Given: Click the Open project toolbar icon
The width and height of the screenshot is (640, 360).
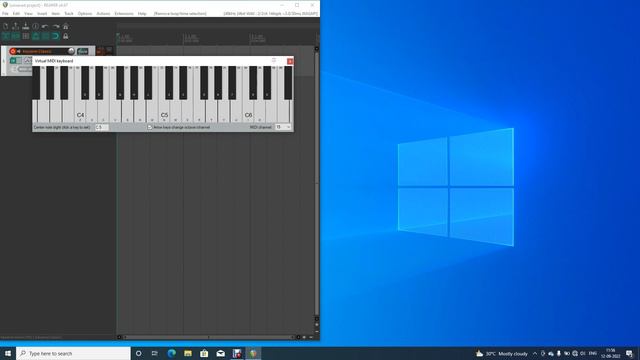Looking at the screenshot, I should coord(16,26).
